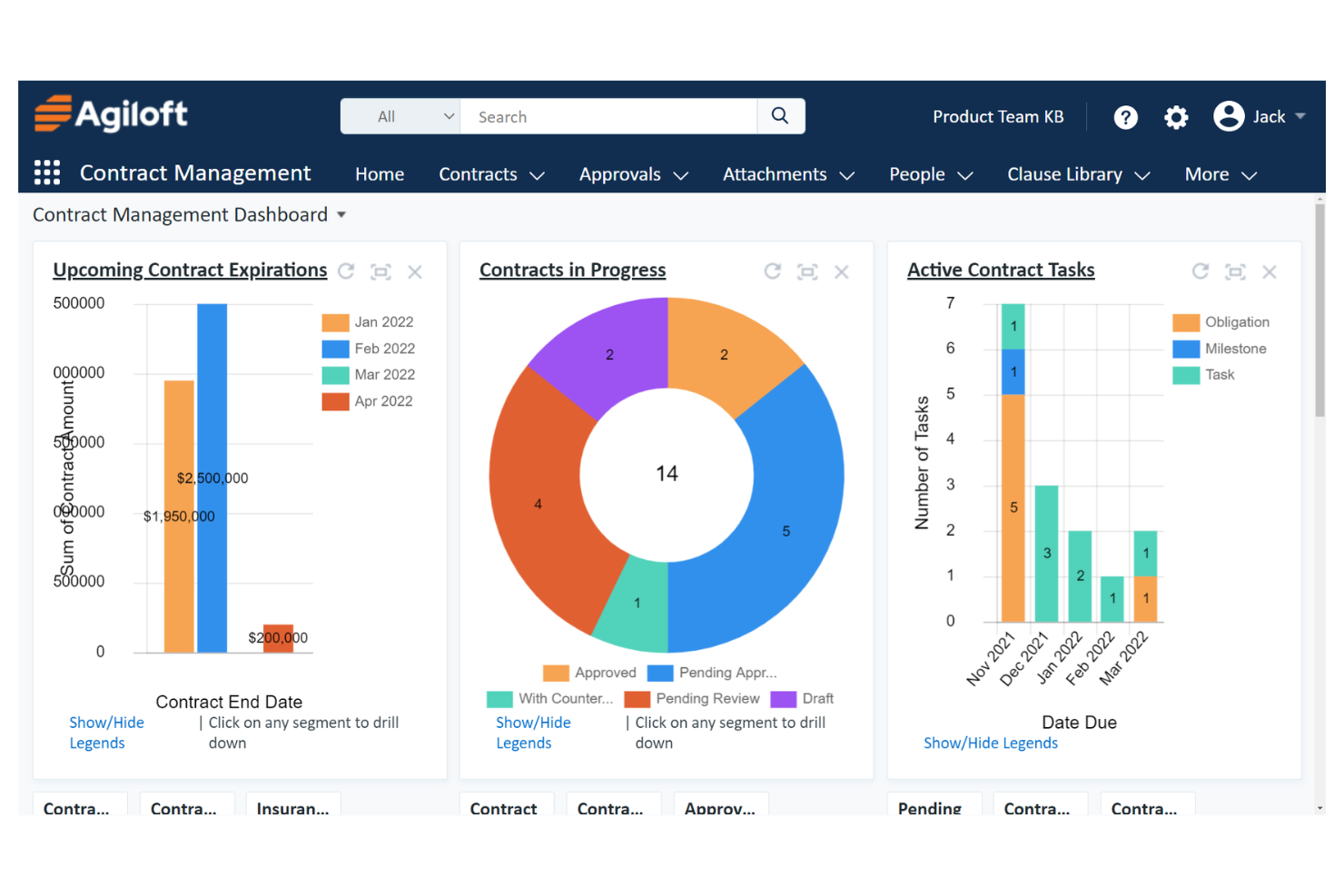
Task: Click the search magnifier icon
Action: 779,116
